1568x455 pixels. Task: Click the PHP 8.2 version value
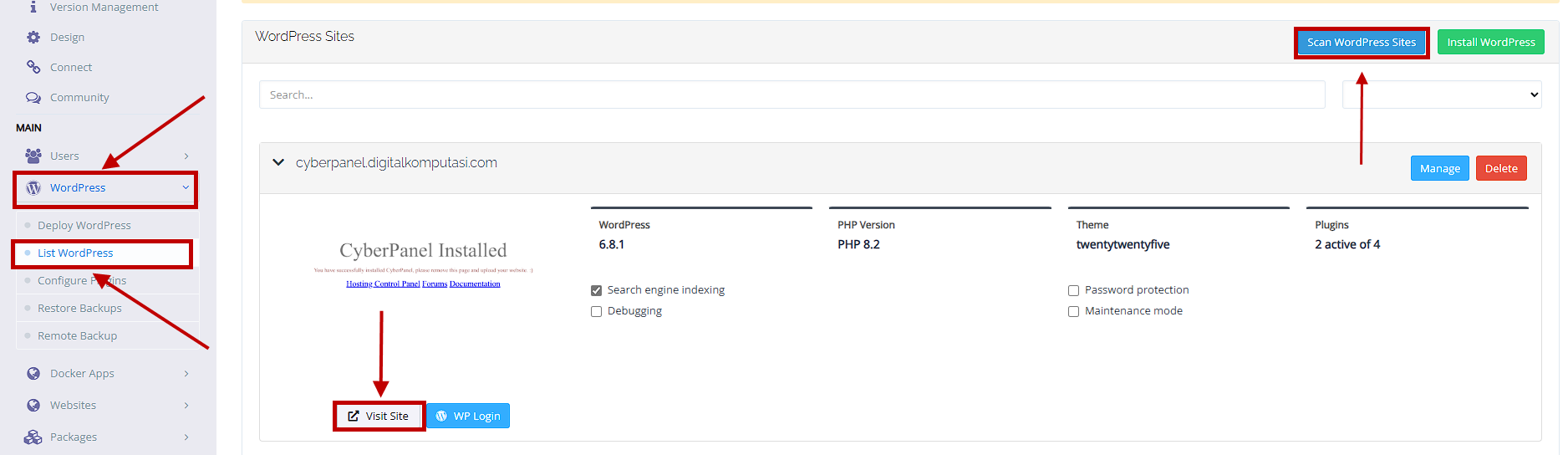tap(858, 244)
